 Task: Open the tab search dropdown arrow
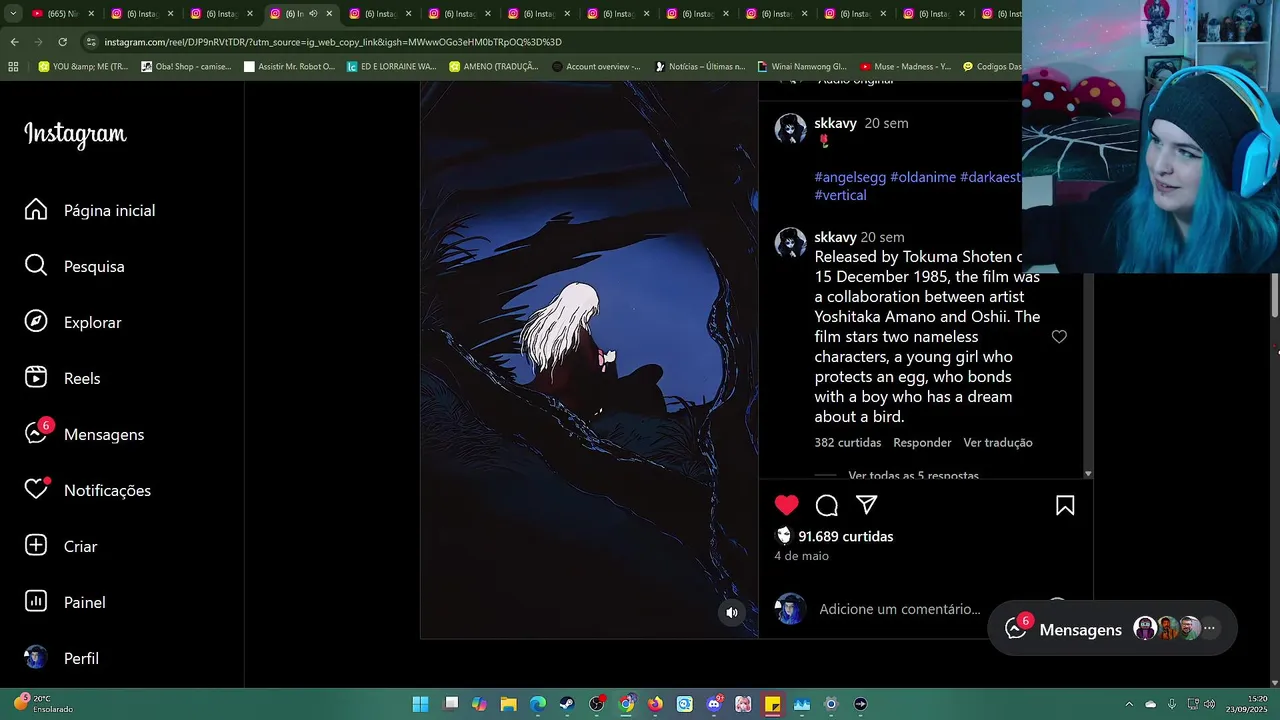click(x=12, y=14)
